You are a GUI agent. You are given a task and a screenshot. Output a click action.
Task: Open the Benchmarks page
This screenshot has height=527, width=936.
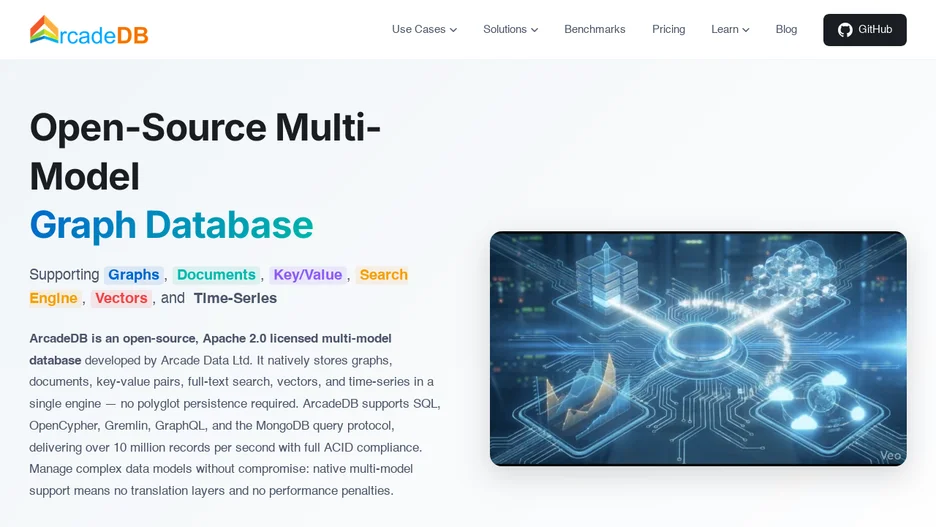pos(595,29)
